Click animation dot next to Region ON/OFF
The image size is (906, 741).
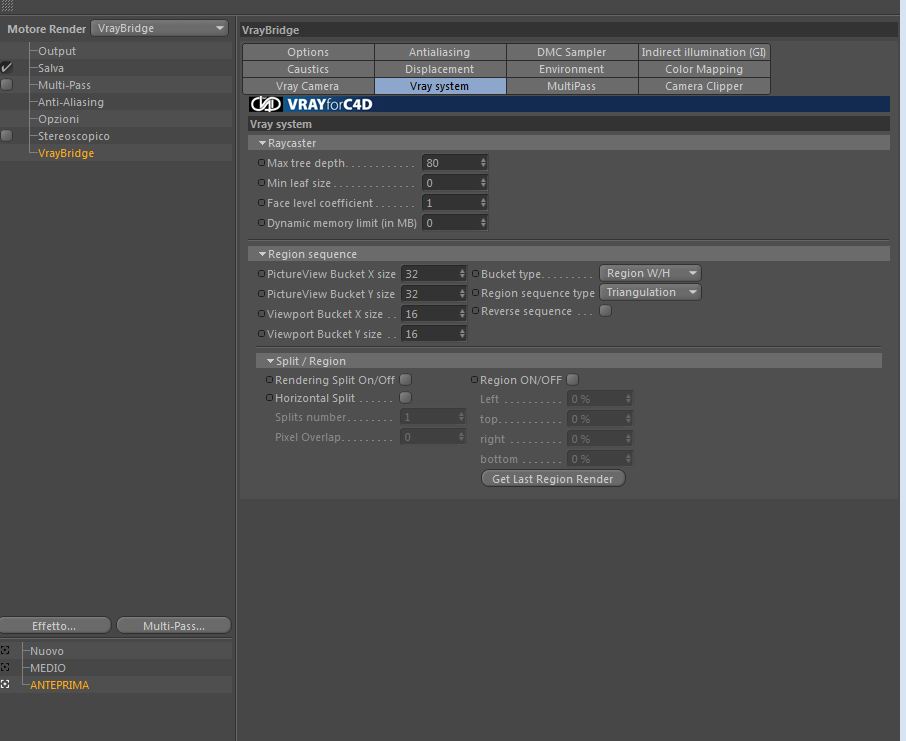coord(474,380)
